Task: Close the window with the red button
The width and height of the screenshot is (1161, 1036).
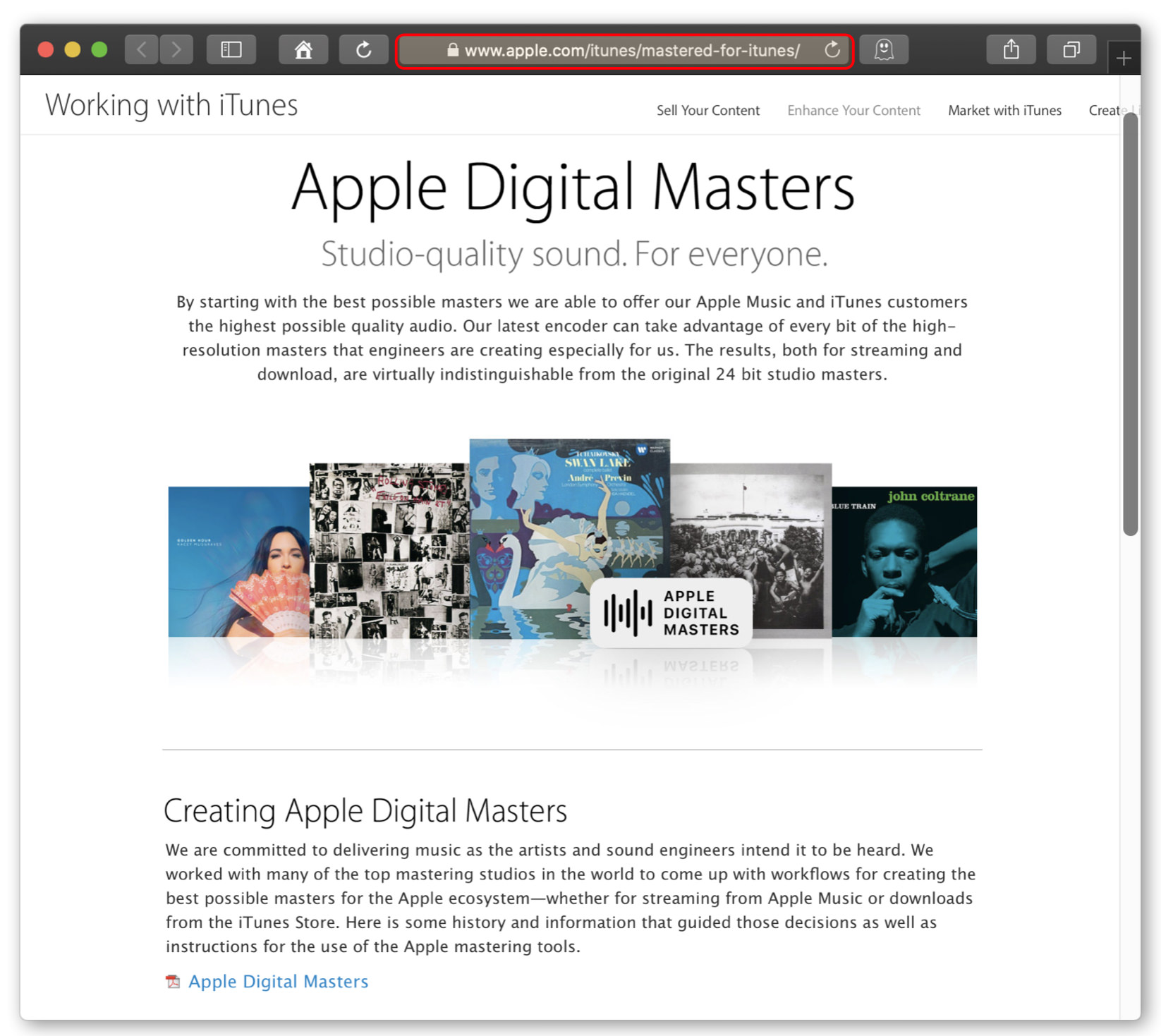Action: coord(46,50)
